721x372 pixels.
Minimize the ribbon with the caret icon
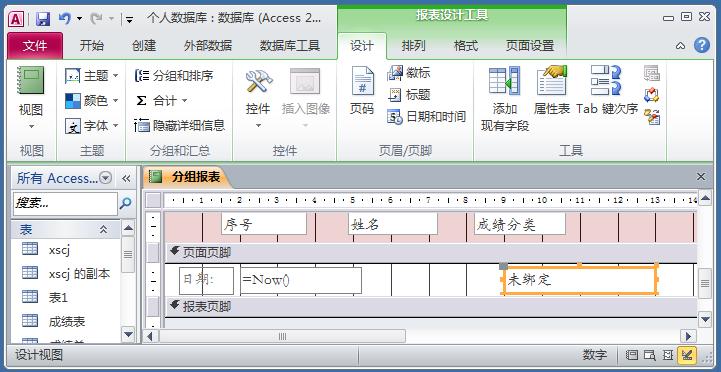point(681,46)
